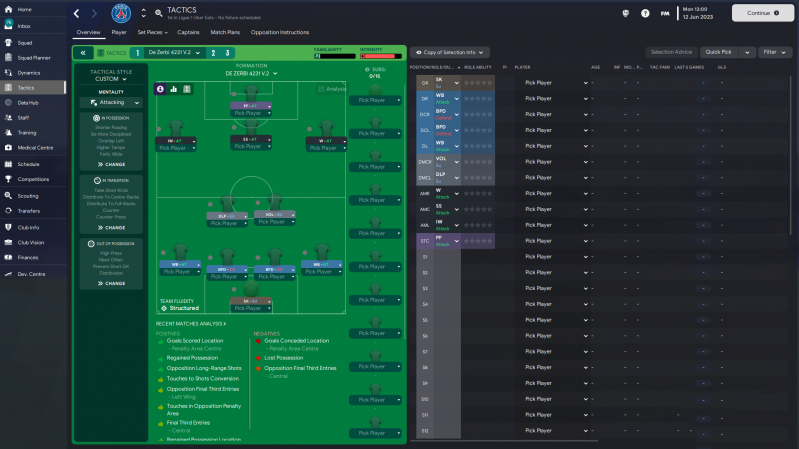Open the Squad sidebar icon

click(9, 43)
